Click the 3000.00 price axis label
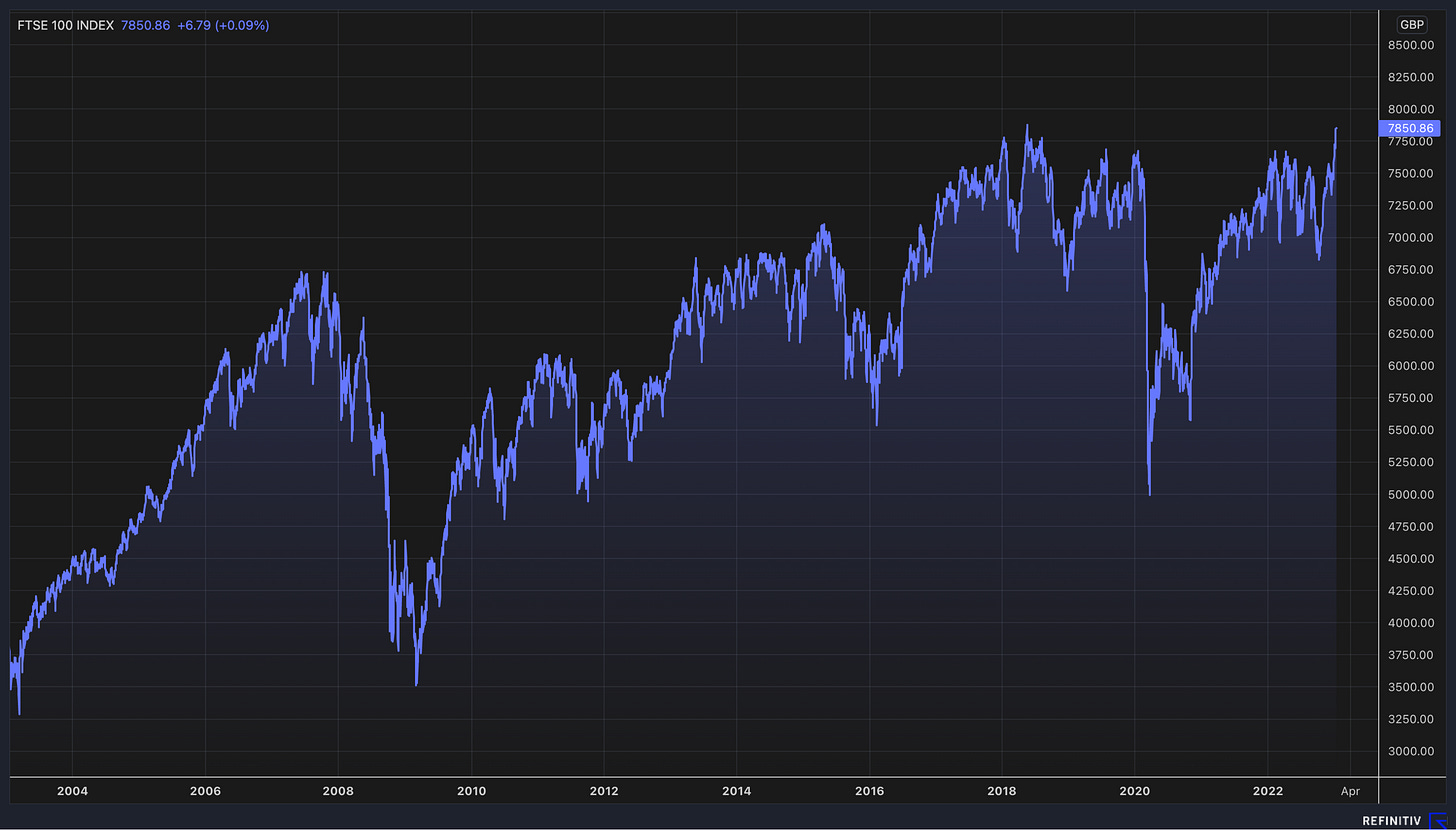The width and height of the screenshot is (1456, 830). click(x=1411, y=751)
